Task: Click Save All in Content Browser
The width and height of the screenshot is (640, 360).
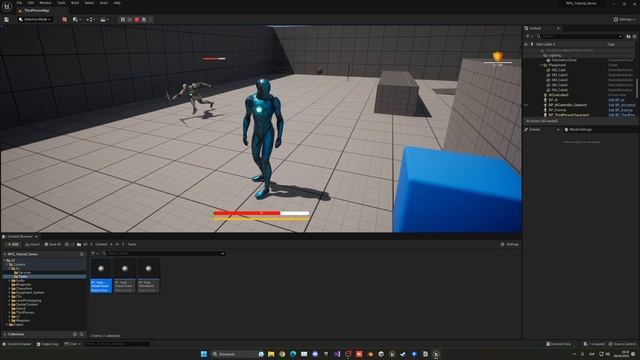Action: coord(53,244)
